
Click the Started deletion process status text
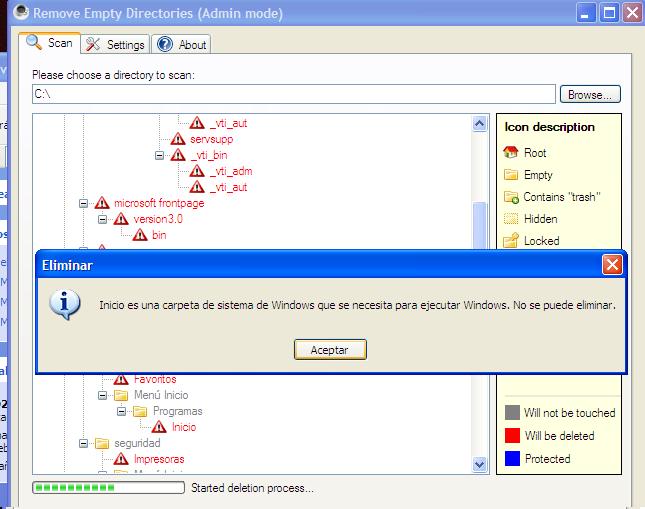tap(252, 488)
